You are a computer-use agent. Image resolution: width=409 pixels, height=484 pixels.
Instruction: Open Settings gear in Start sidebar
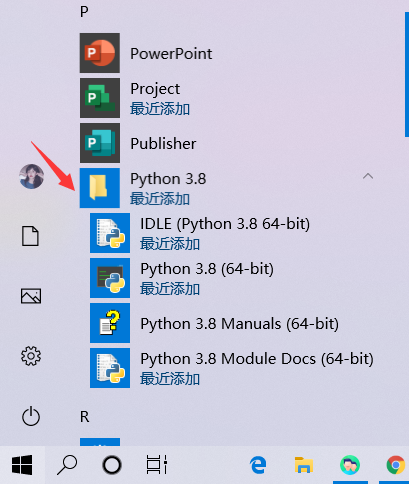pyautogui.click(x=31, y=356)
